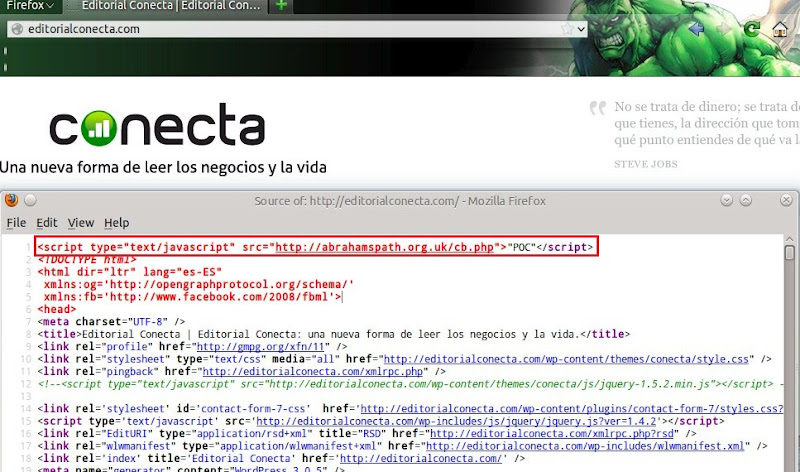Click the globe site identity icon
The width and height of the screenshot is (800, 472).
pyautogui.click(x=17, y=29)
